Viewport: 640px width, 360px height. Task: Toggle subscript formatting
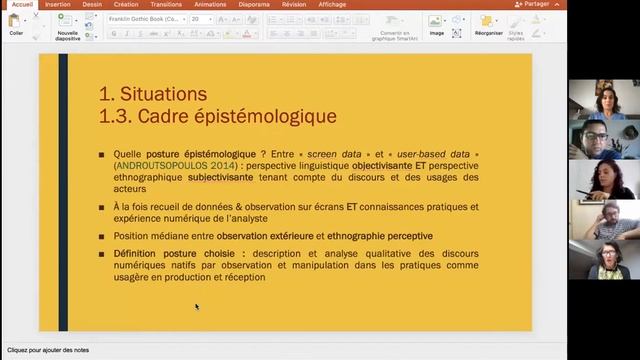click(x=180, y=34)
